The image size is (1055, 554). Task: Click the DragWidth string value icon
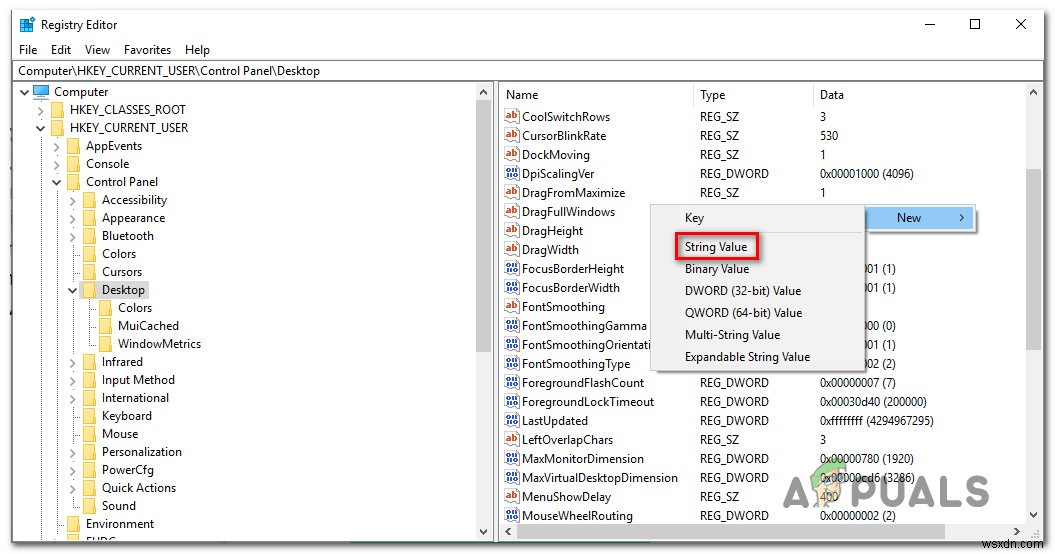[x=511, y=249]
